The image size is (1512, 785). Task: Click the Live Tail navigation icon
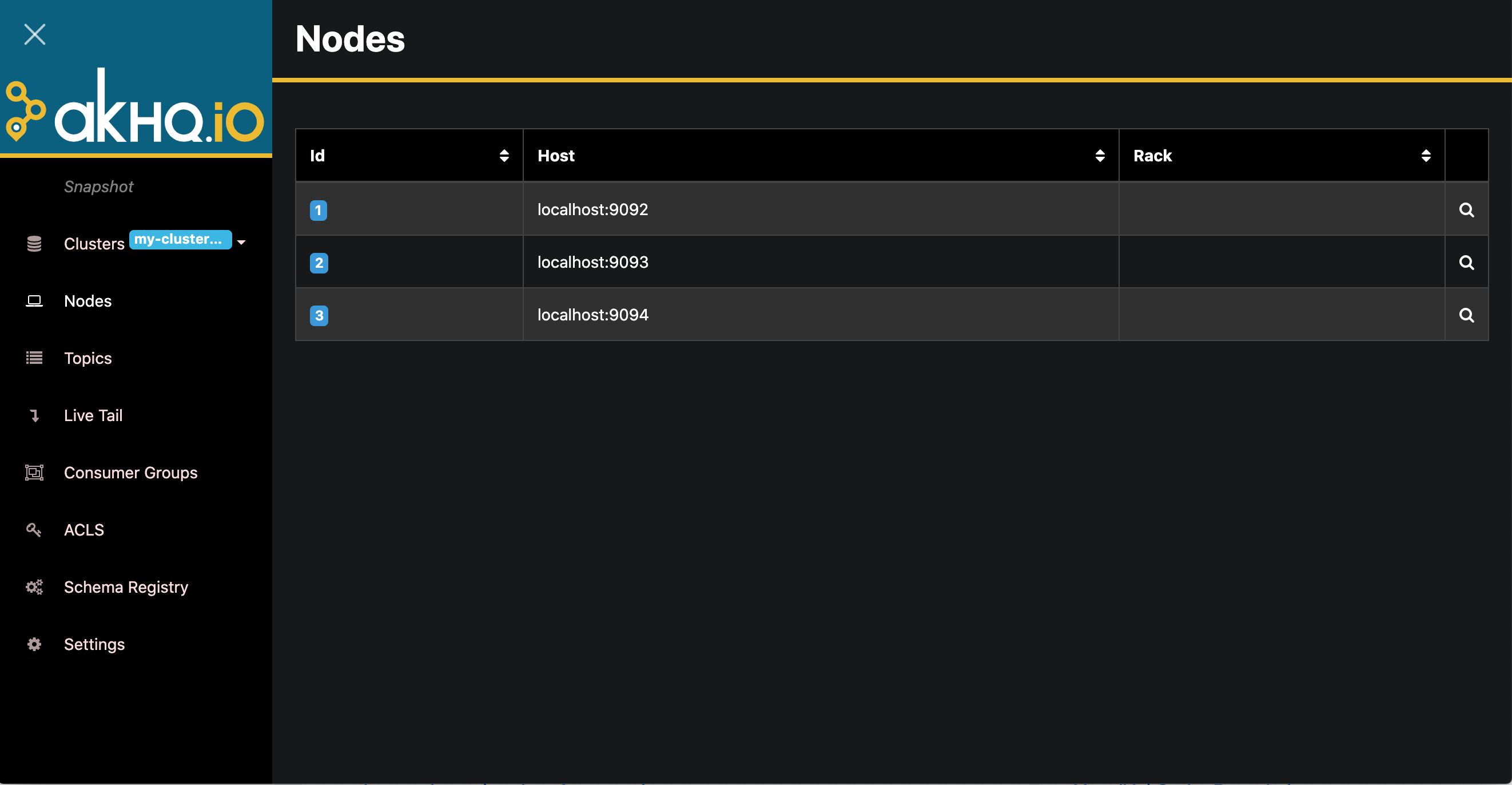34,415
